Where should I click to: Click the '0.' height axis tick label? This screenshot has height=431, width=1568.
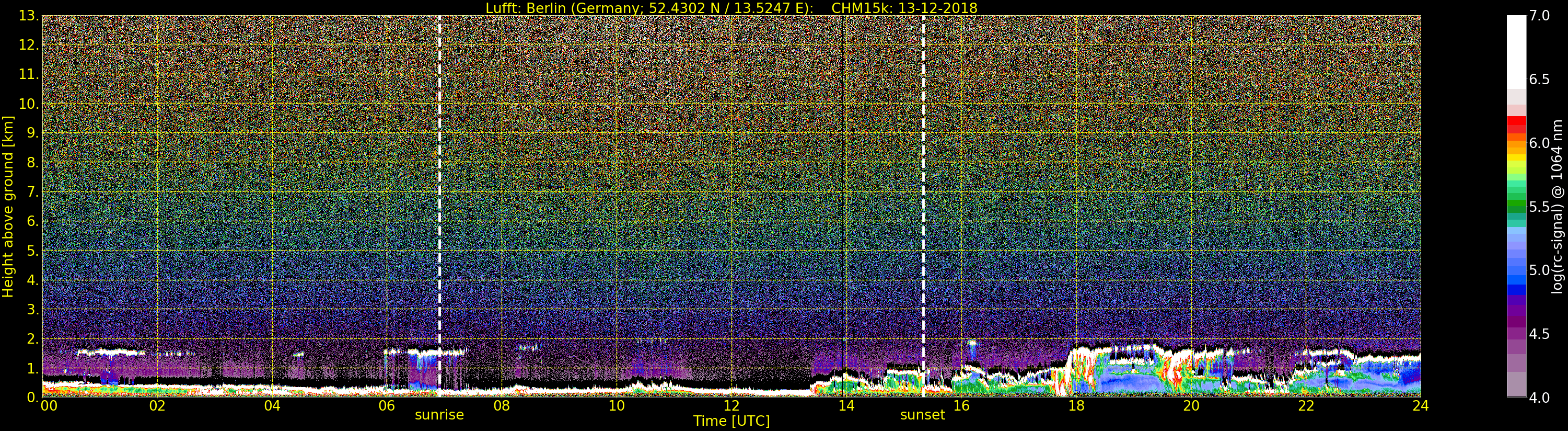click(x=33, y=397)
